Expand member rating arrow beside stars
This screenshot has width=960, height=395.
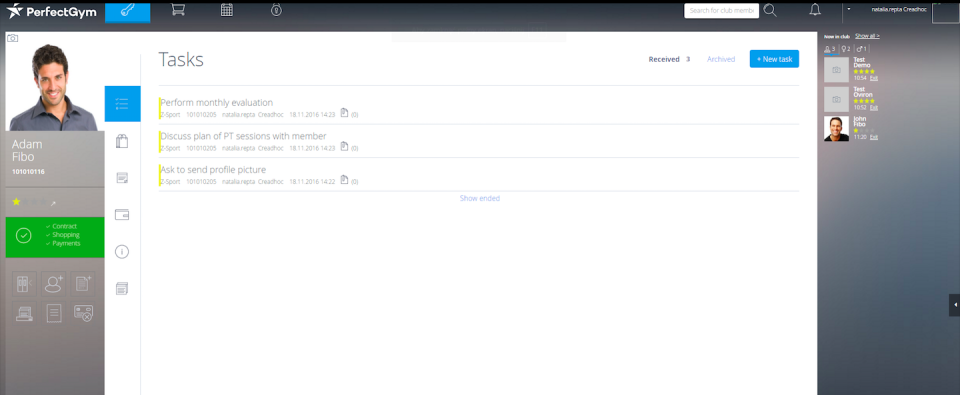click(53, 203)
